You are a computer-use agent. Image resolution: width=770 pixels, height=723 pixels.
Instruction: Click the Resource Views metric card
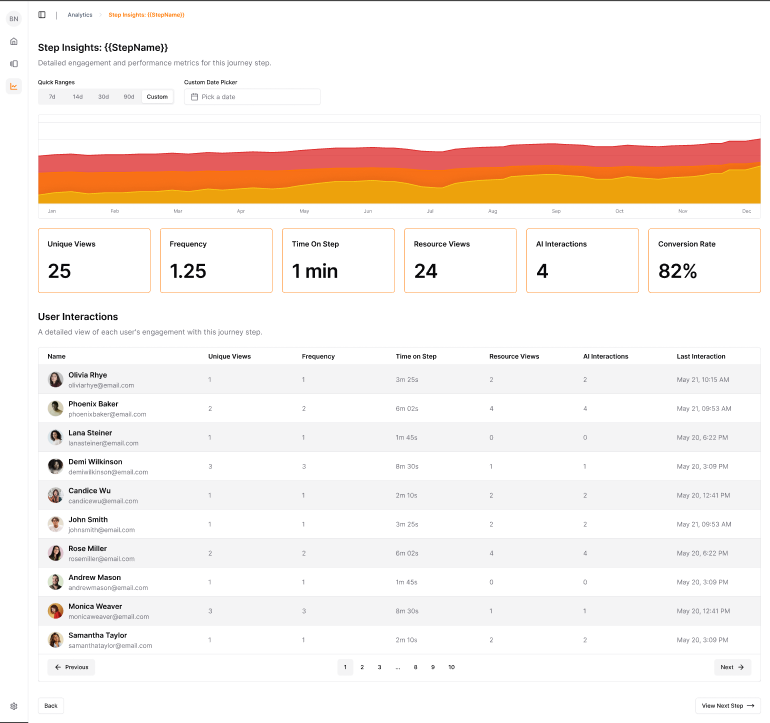tap(461, 260)
